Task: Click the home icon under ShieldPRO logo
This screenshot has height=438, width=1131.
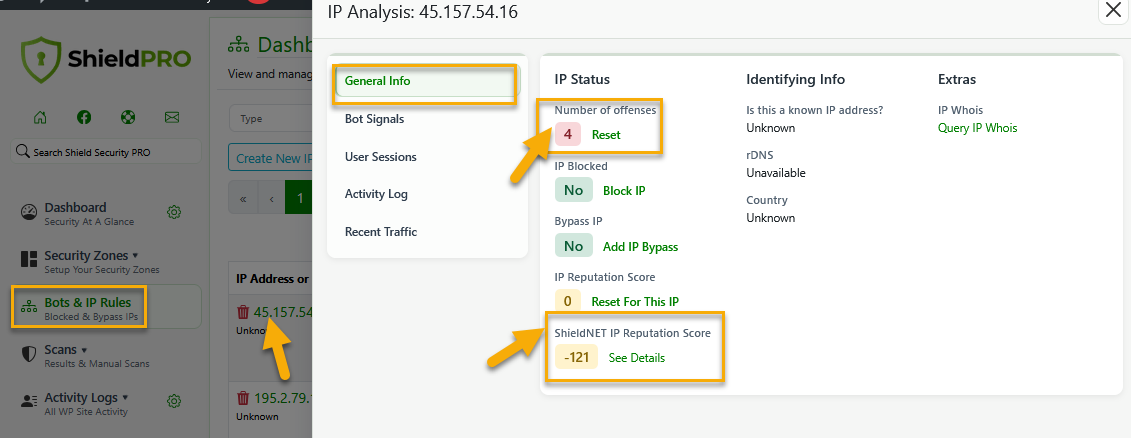Action: 40,117
